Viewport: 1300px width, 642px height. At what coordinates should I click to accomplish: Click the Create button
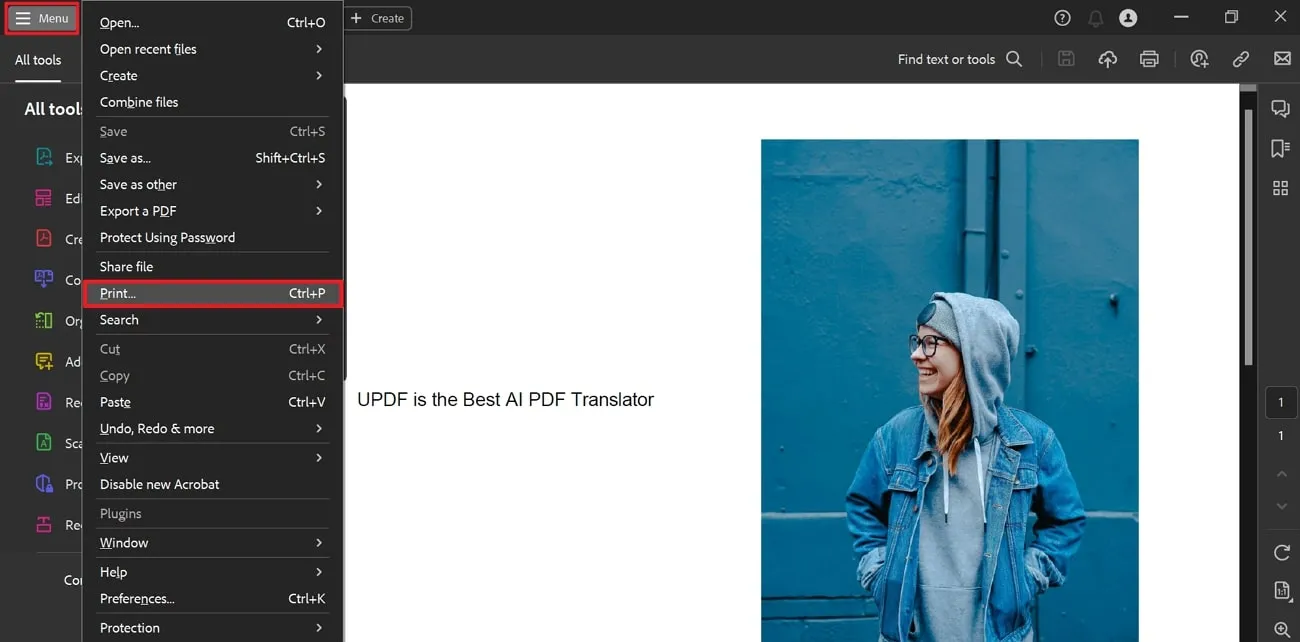[x=378, y=18]
